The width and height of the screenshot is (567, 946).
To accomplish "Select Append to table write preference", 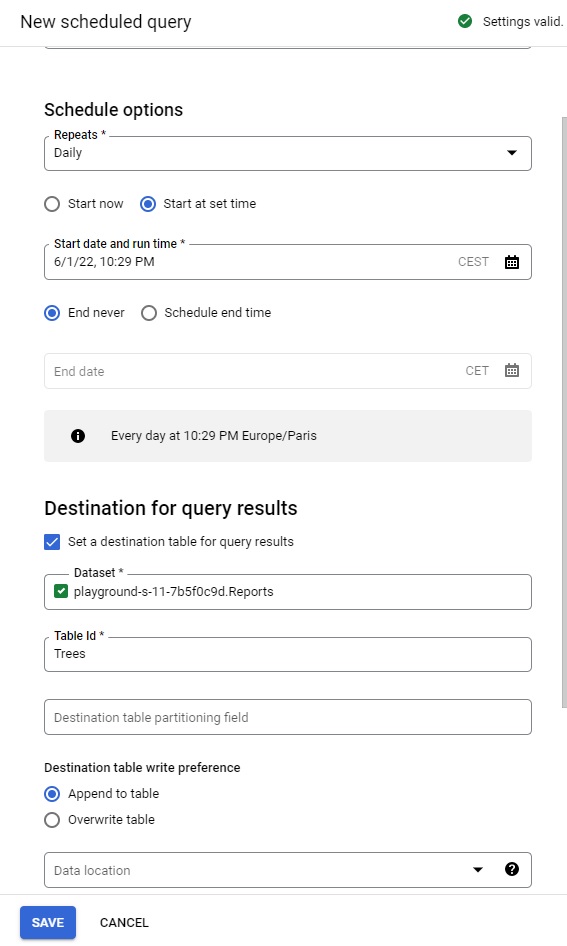I will tap(52, 794).
